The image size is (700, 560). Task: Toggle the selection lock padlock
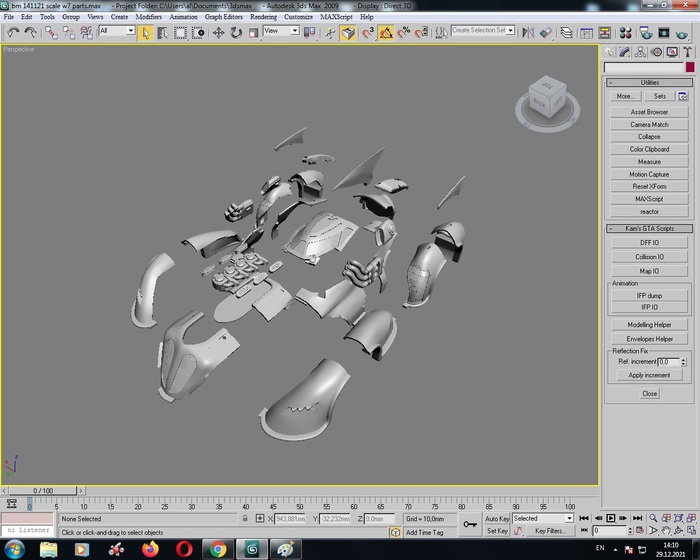(245, 519)
